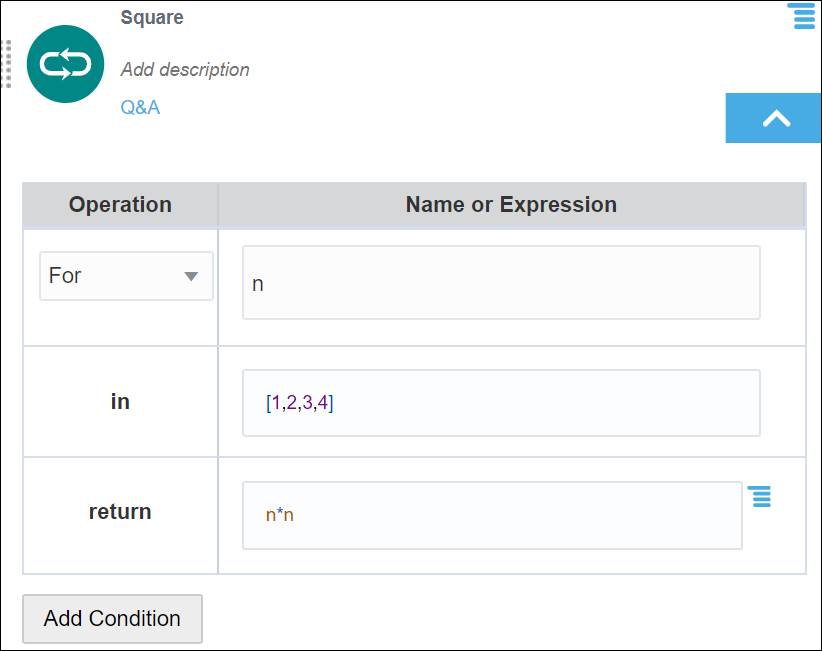Select the Square title text
Screen dimensions: 822x651
(152, 18)
